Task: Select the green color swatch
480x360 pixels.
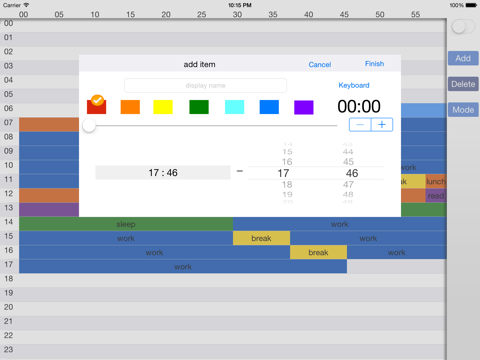Action: point(199,107)
